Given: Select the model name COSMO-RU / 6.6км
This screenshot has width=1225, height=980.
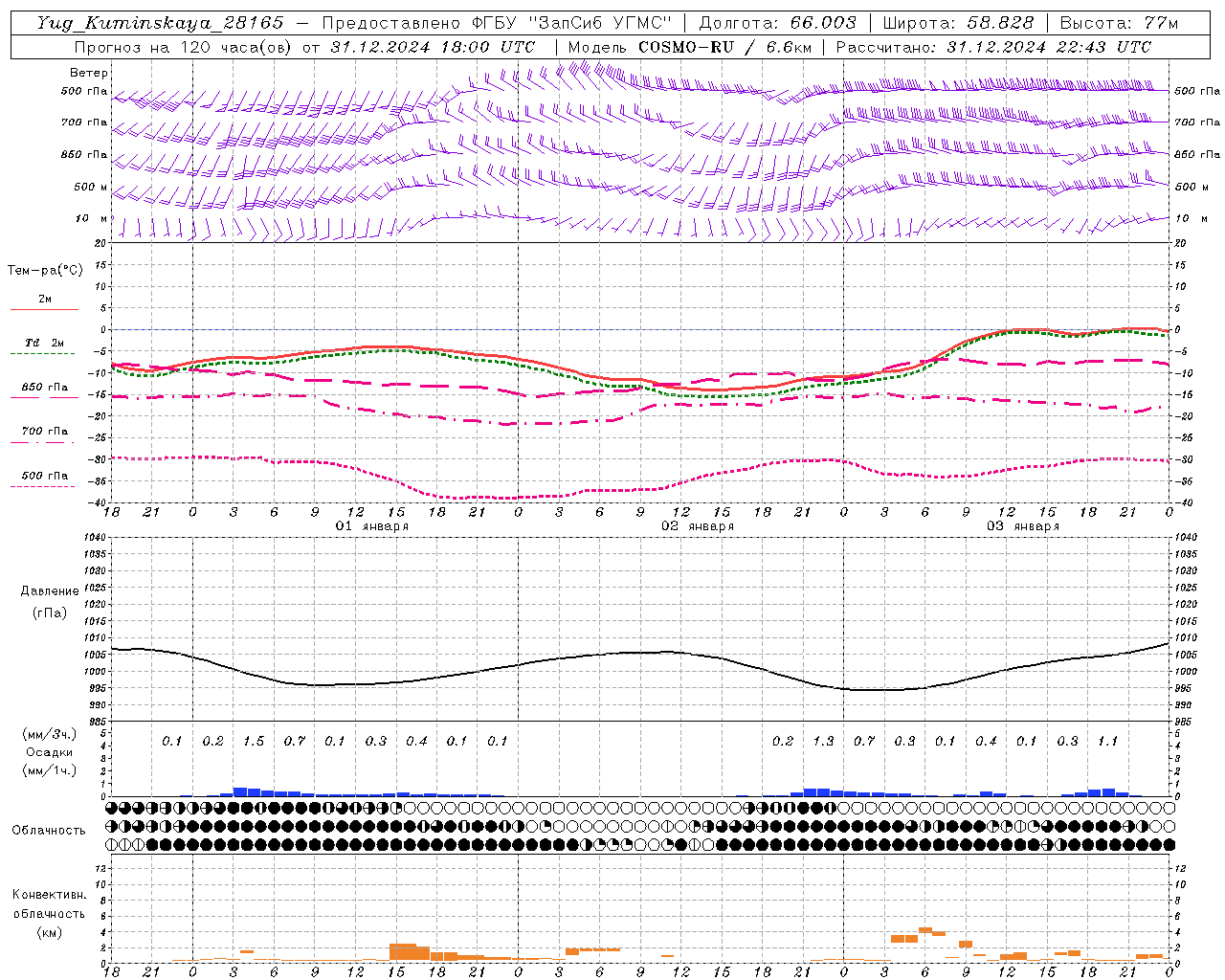Looking at the screenshot, I should [724, 47].
